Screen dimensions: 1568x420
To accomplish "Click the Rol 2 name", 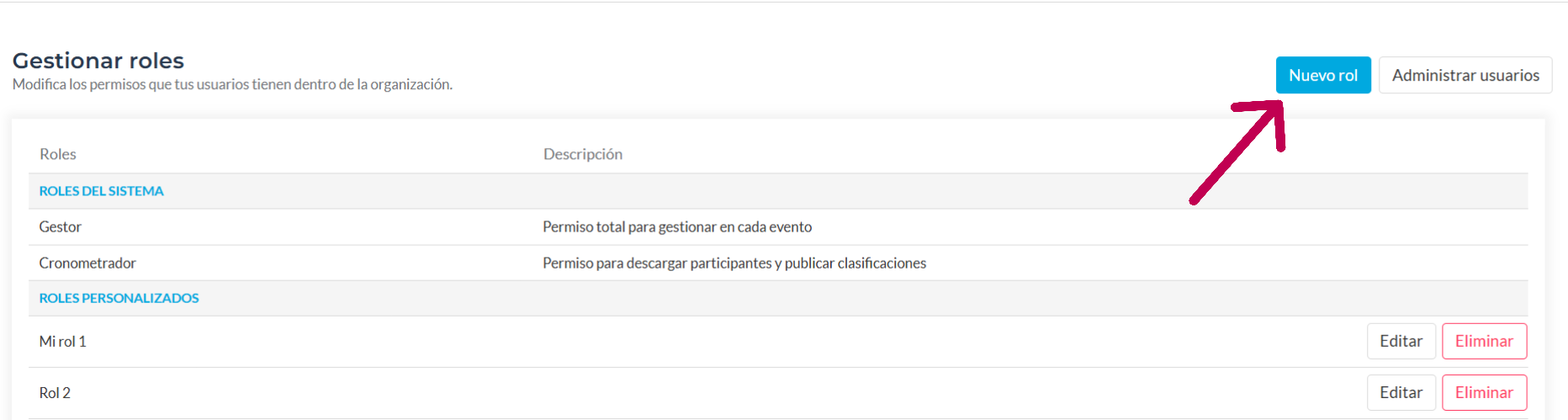I will point(55,392).
